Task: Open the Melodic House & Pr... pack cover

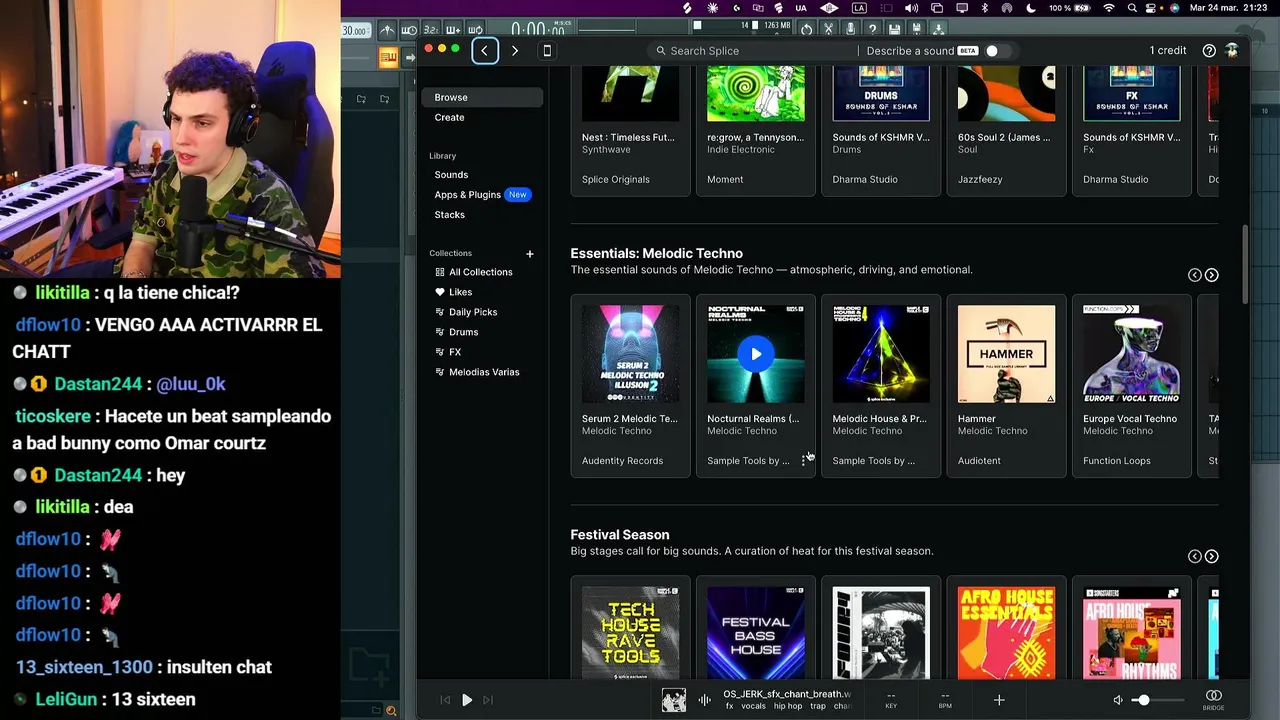Action: [881, 354]
